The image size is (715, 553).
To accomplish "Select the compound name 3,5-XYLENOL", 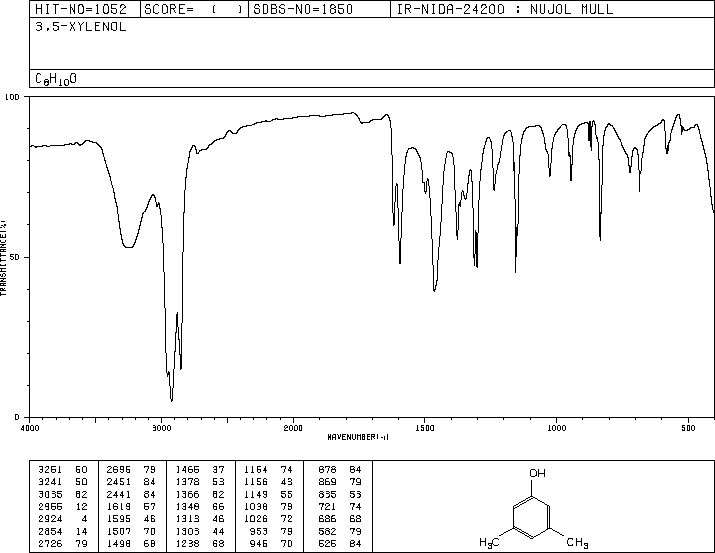I will pos(81,27).
